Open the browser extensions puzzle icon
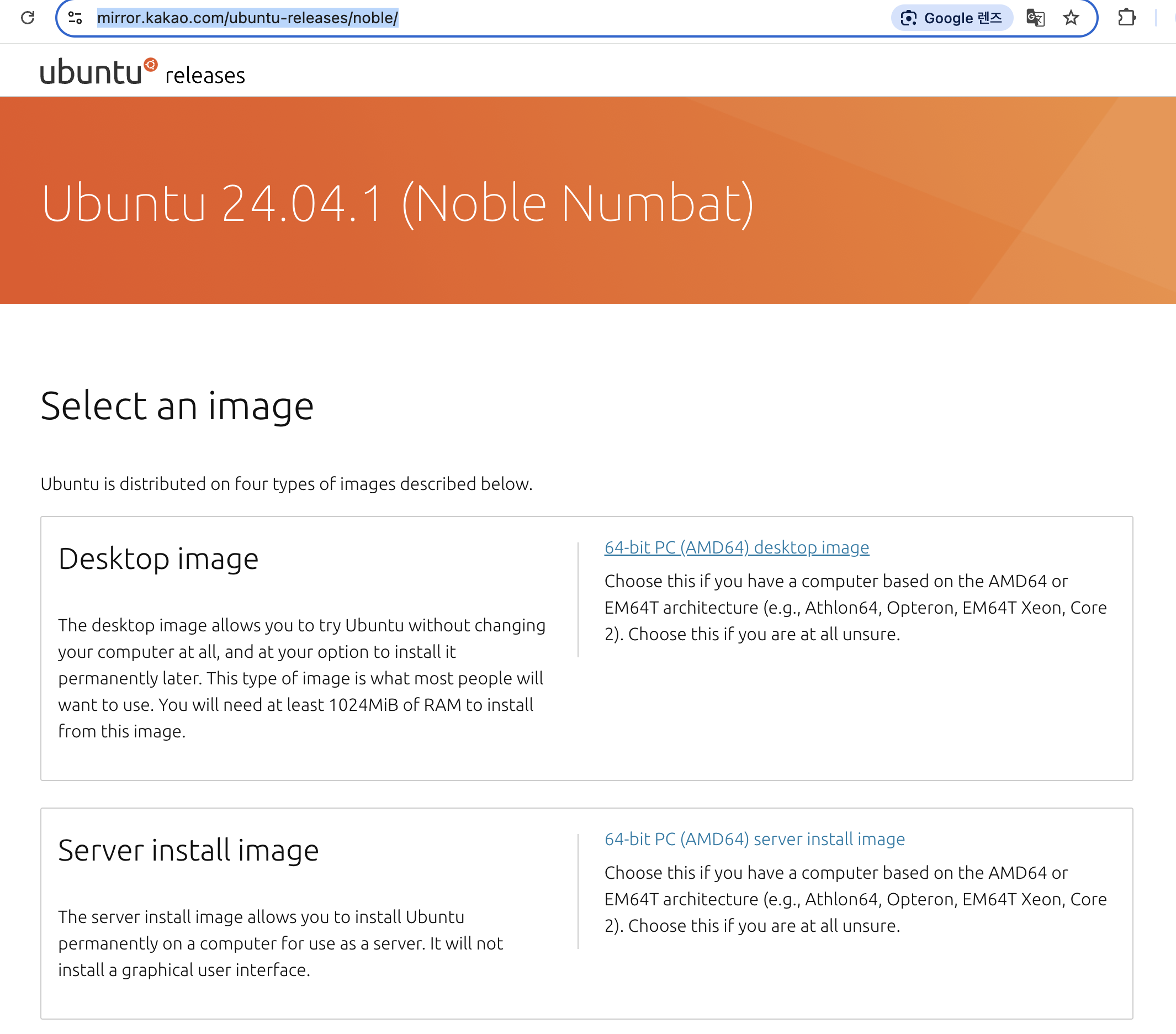This screenshot has height=1034, width=1176. point(1126,18)
